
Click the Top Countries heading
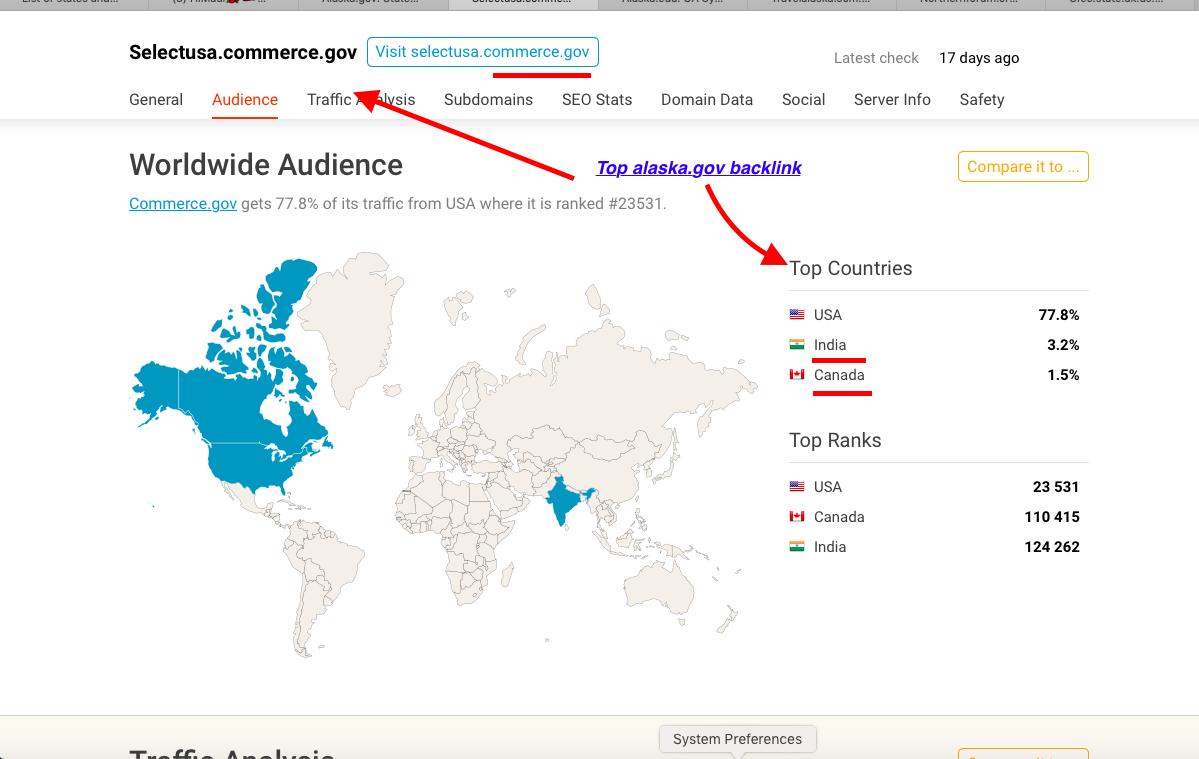point(850,268)
